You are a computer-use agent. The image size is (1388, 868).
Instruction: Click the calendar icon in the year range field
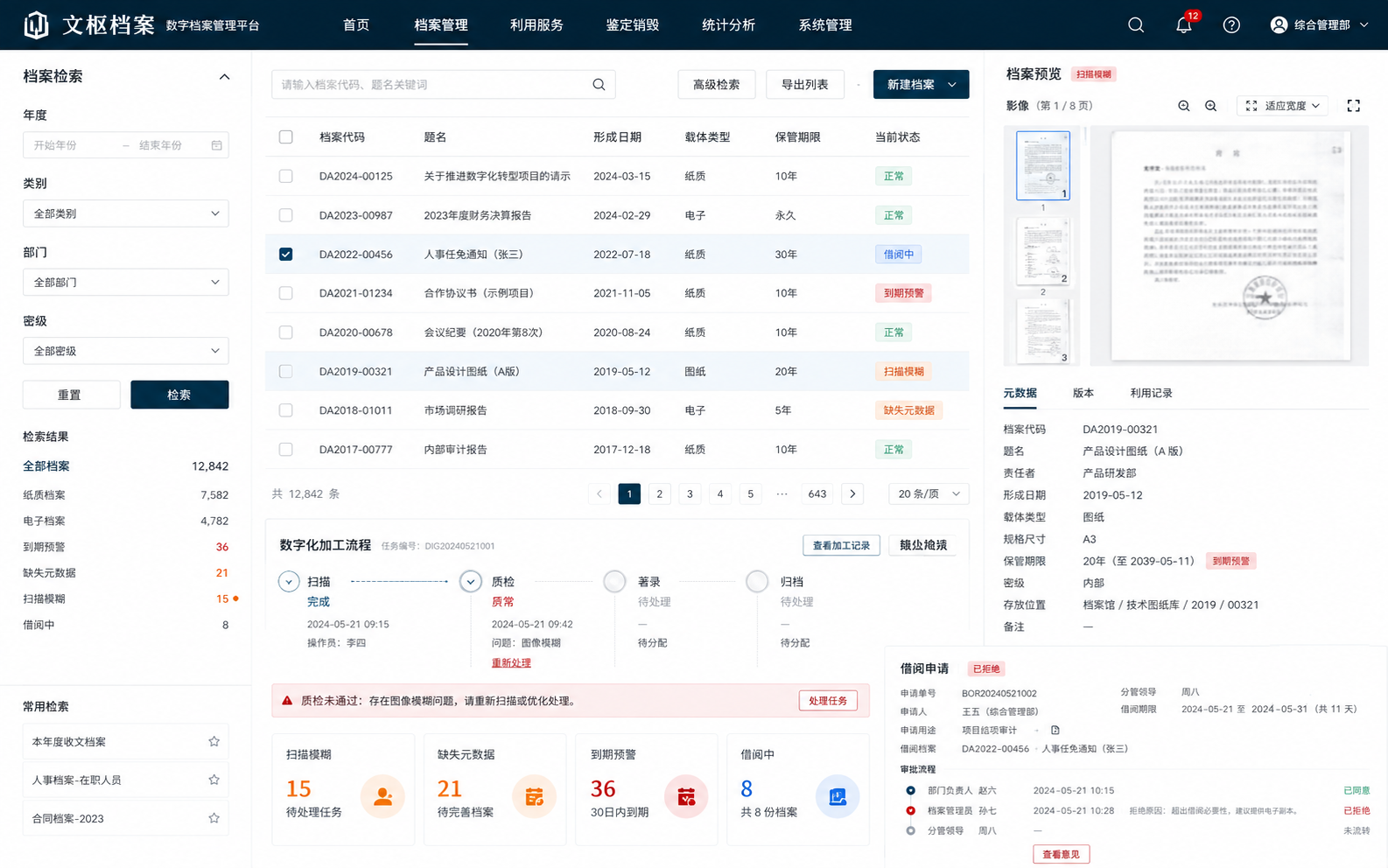[216, 145]
